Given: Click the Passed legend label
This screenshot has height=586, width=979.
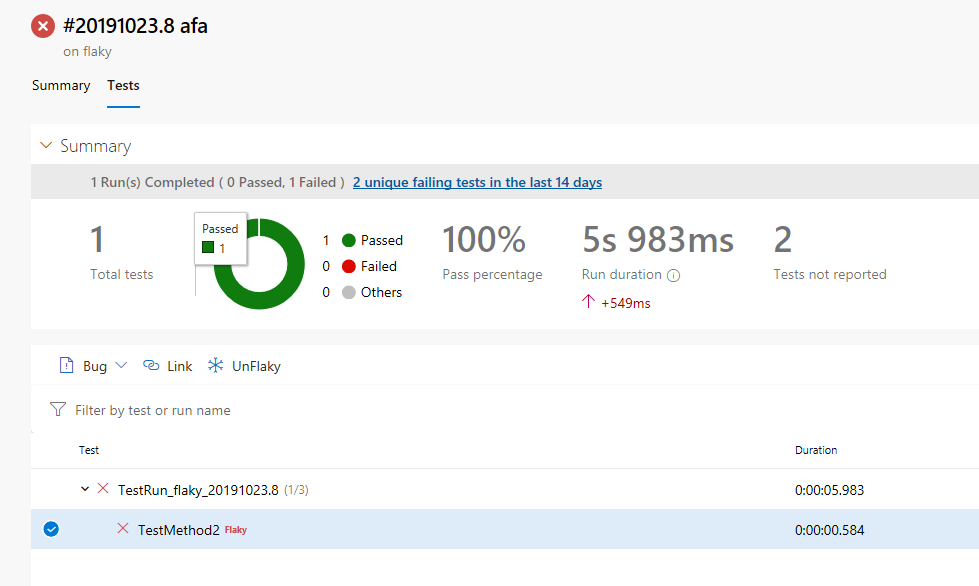Looking at the screenshot, I should (x=381, y=240).
